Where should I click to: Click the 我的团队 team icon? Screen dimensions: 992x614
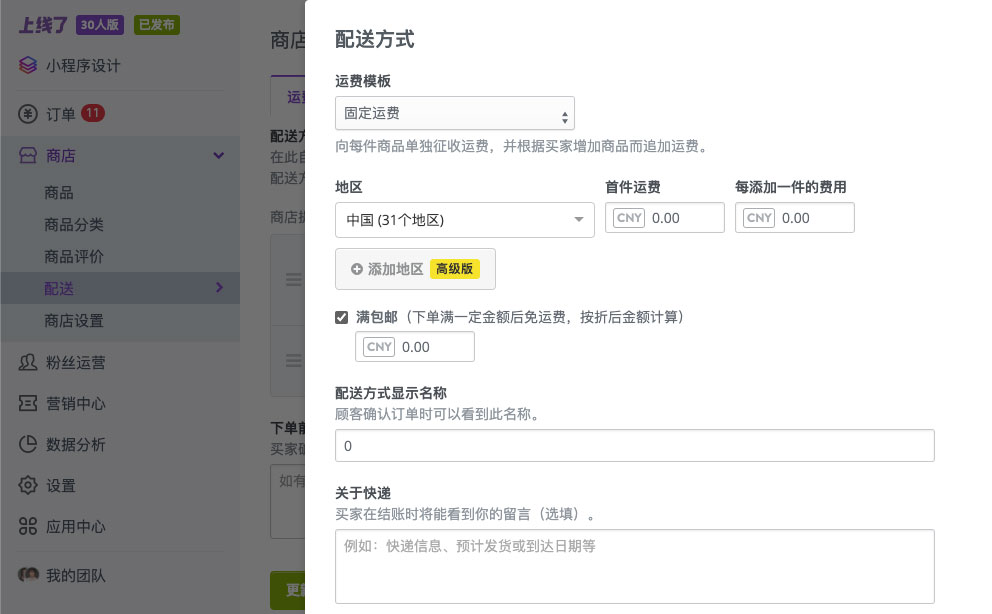(x=27, y=575)
